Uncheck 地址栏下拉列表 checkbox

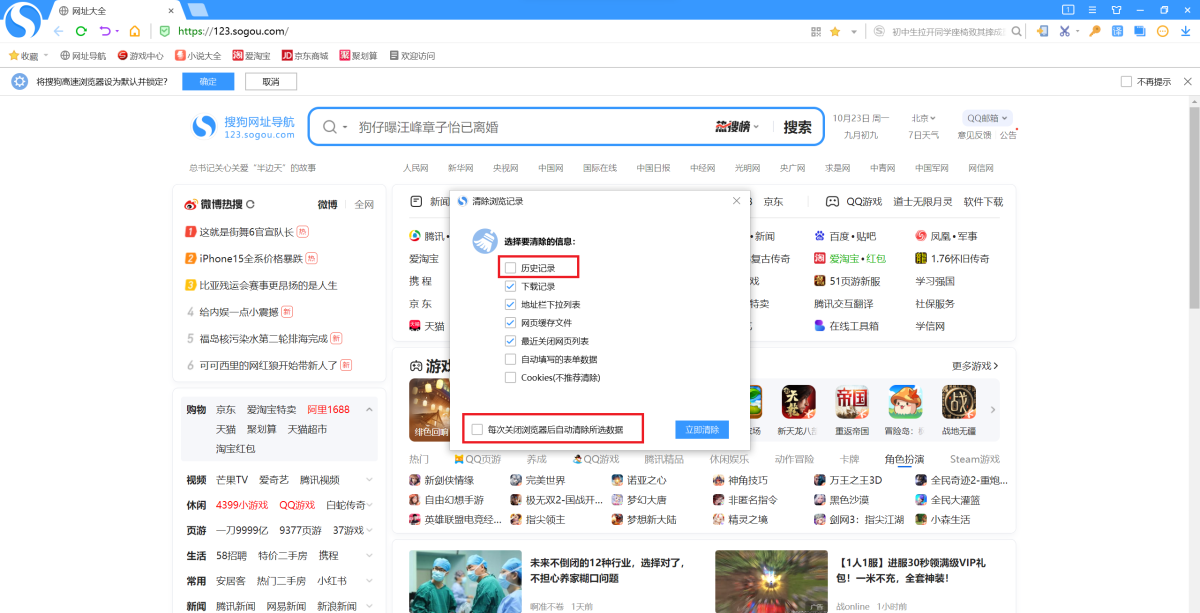click(510, 304)
